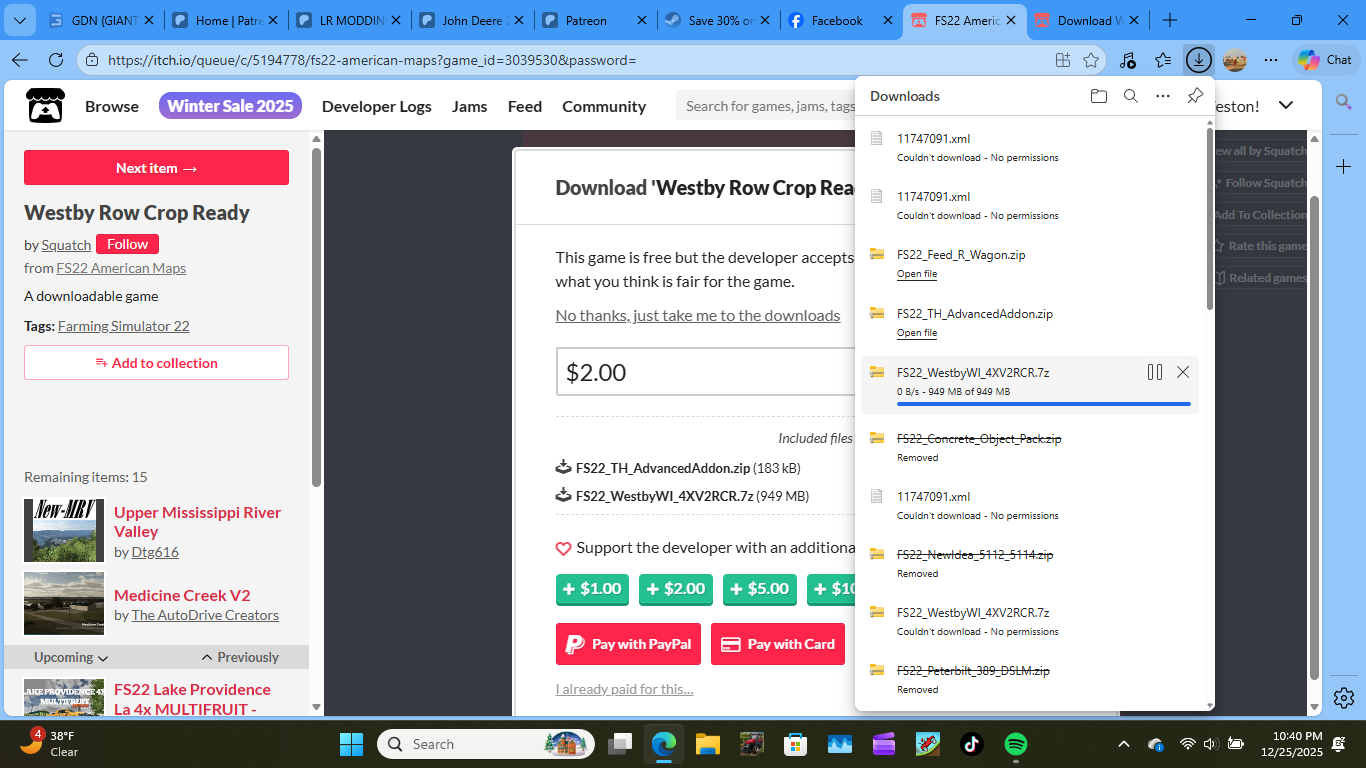Pause the FS22_WestbyWI_4XV2RCR.7z download
Viewport: 1366px width, 768px height.
(x=1155, y=372)
